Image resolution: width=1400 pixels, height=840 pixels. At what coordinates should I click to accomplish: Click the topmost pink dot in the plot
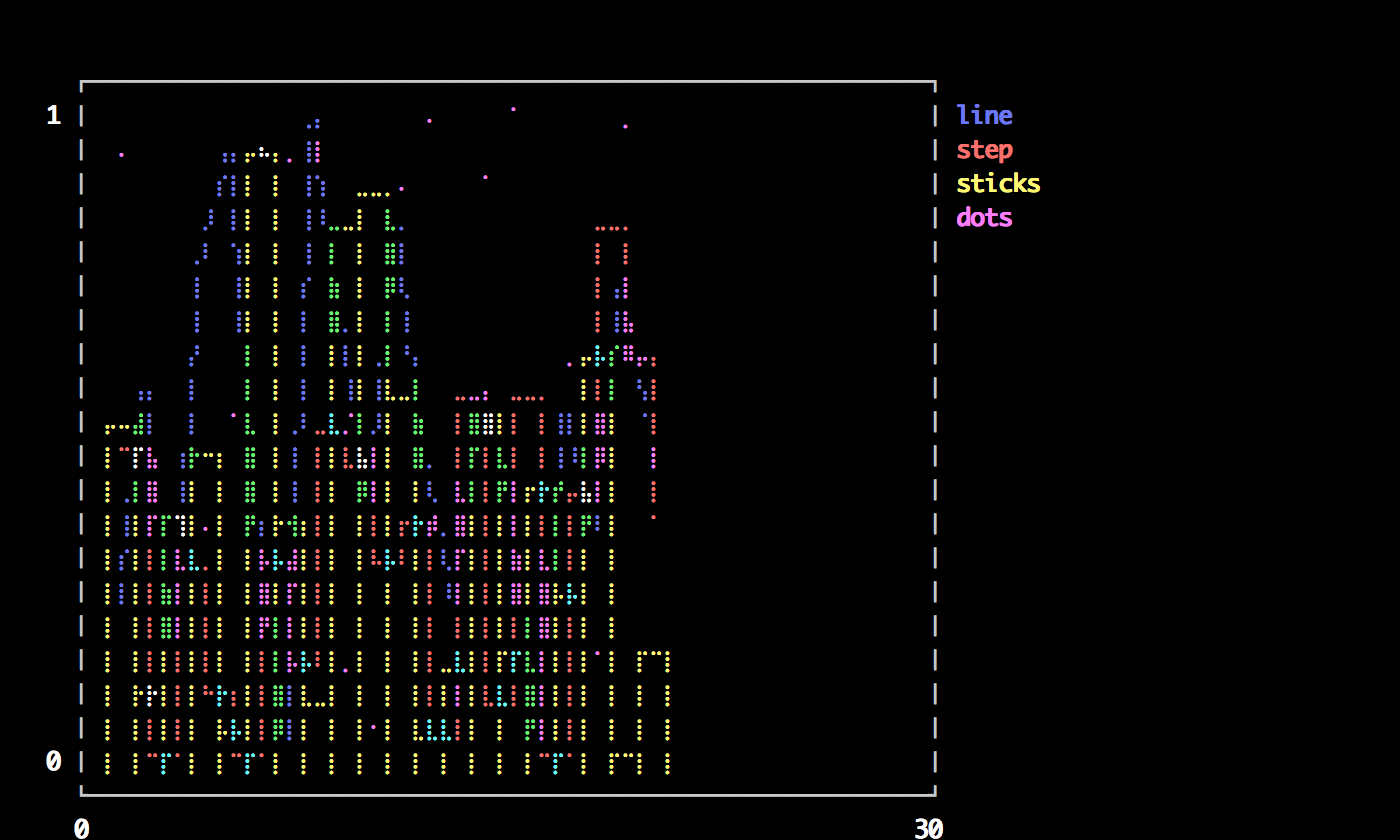513,109
